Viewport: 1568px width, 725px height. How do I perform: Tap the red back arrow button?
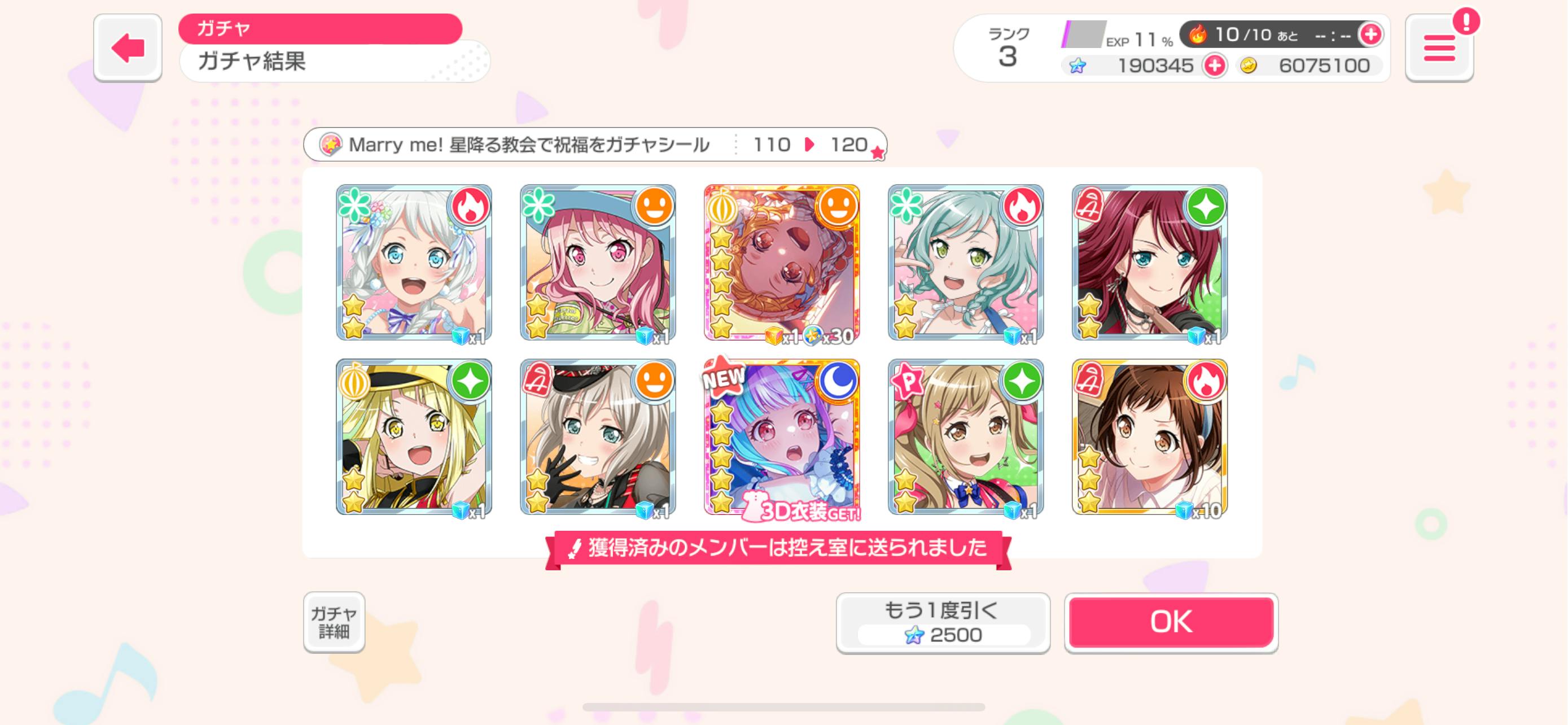coord(128,47)
